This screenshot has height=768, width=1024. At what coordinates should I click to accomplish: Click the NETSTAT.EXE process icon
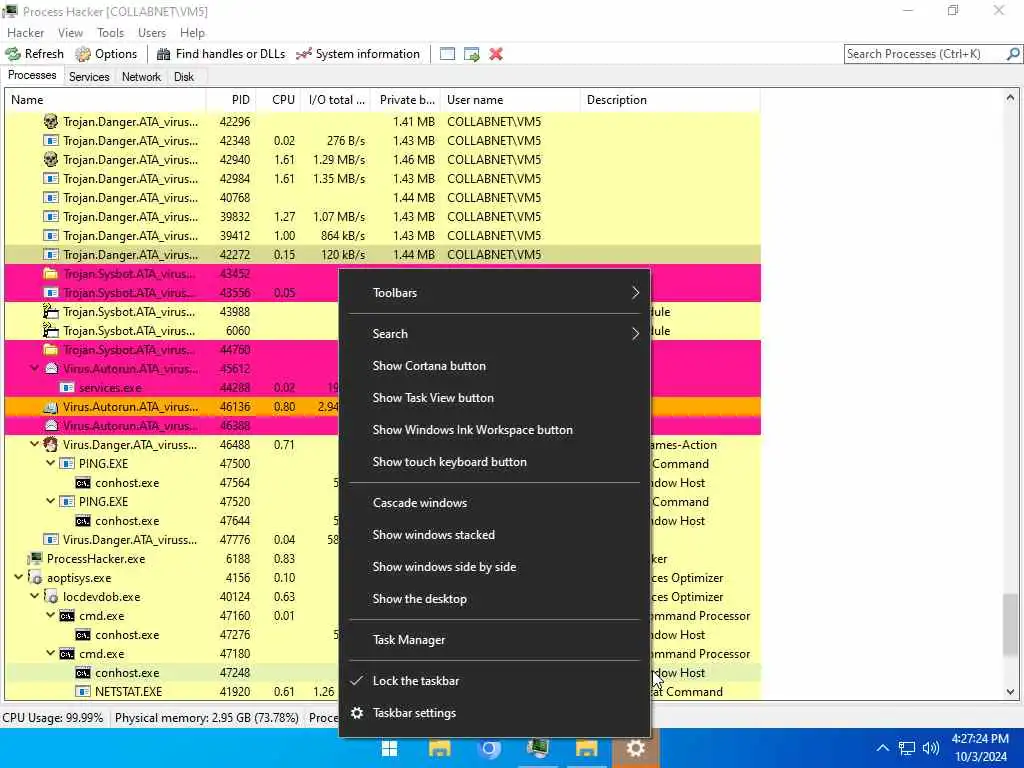(82, 692)
